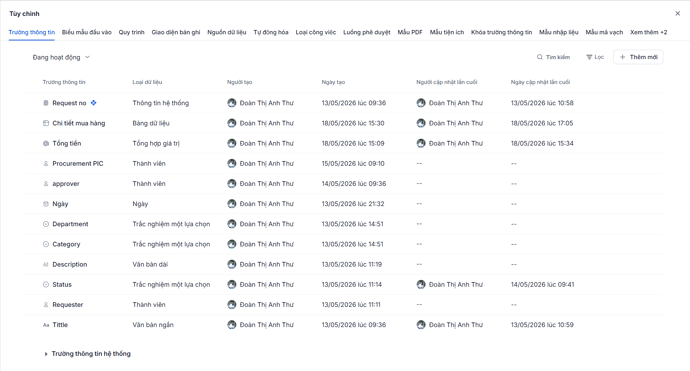Open the Nguồn dữ liệu tab
690x371 pixels.
click(x=227, y=32)
